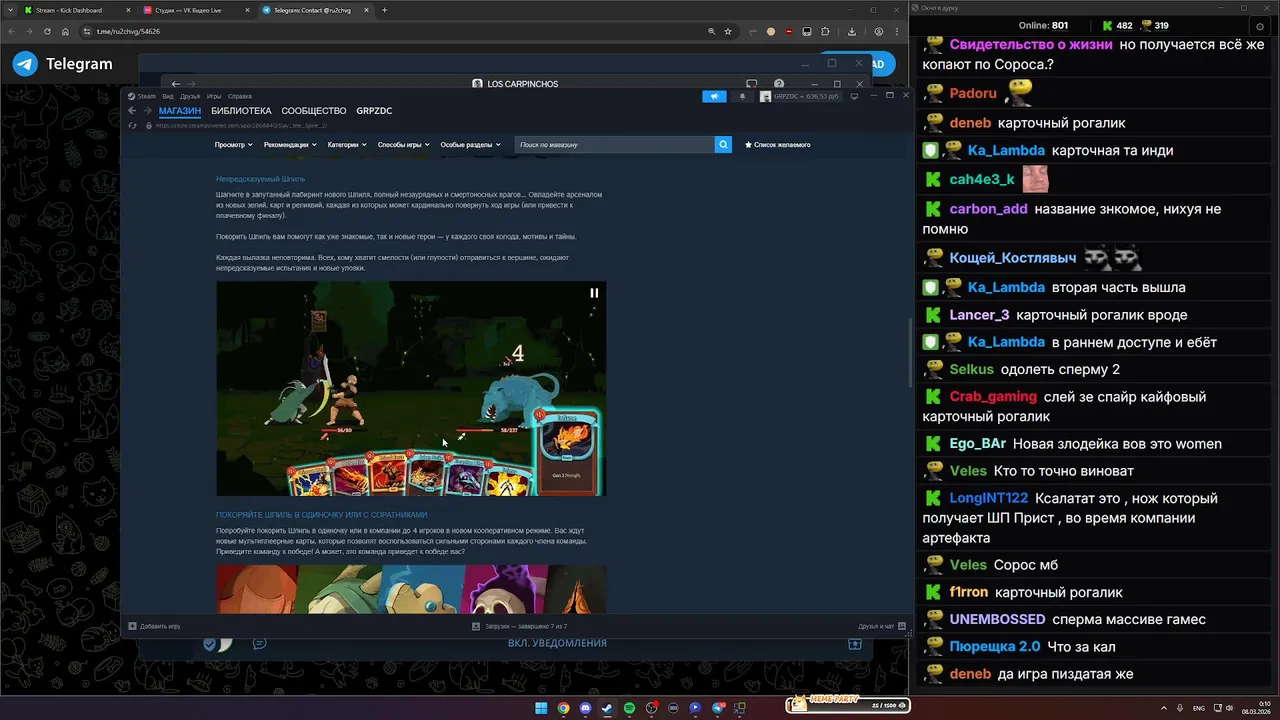1280x720 pixels.
Task: Switch to МАГАЗИН tab in Steam
Action: [180, 111]
